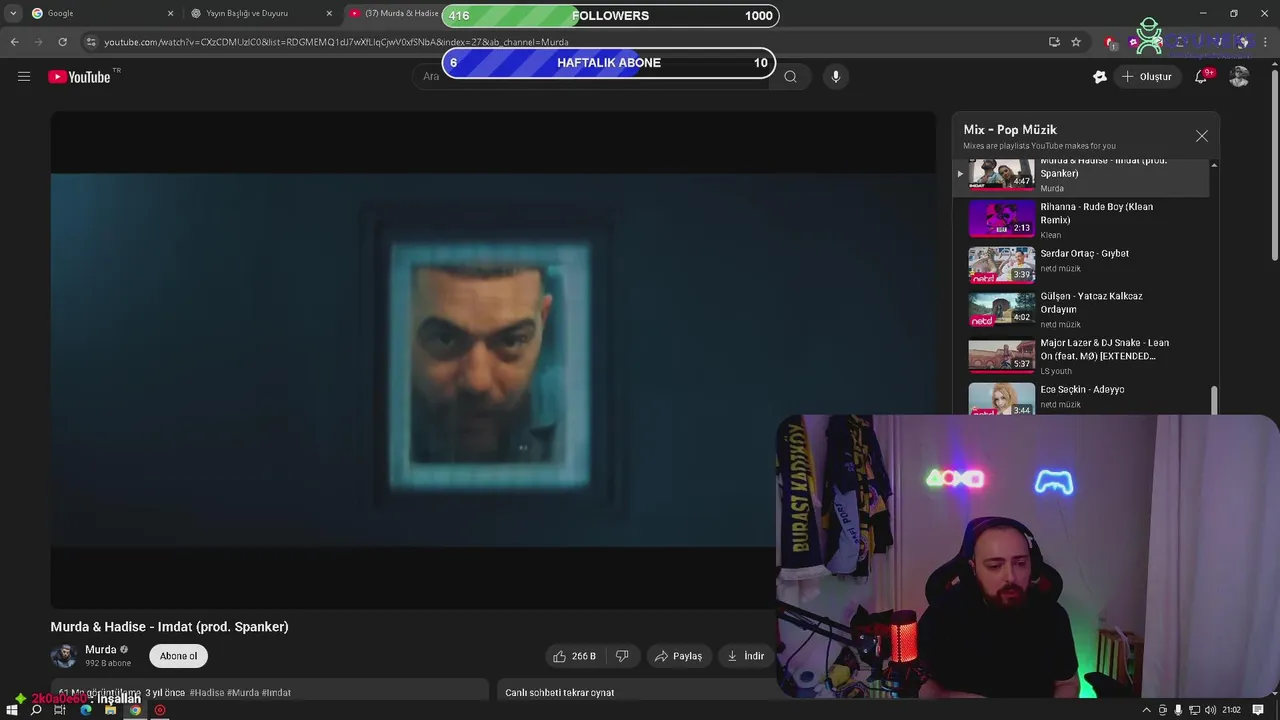Open Windows taskbar search

[x=36, y=710]
